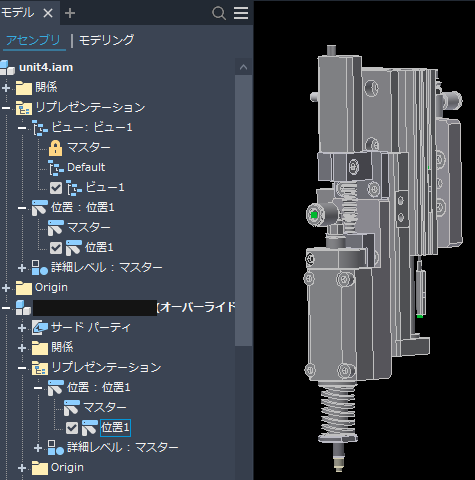This screenshot has width=475, height=480.
Task: Select the unit4.iam root node text
Action: (x=46, y=67)
